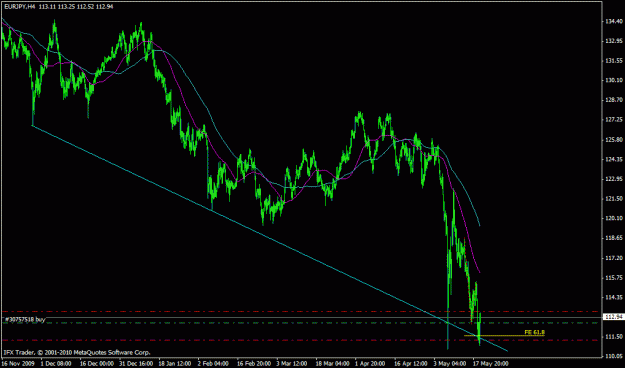Click the 132.95 price scale label
This screenshot has height=368, width=625.
click(x=614, y=41)
